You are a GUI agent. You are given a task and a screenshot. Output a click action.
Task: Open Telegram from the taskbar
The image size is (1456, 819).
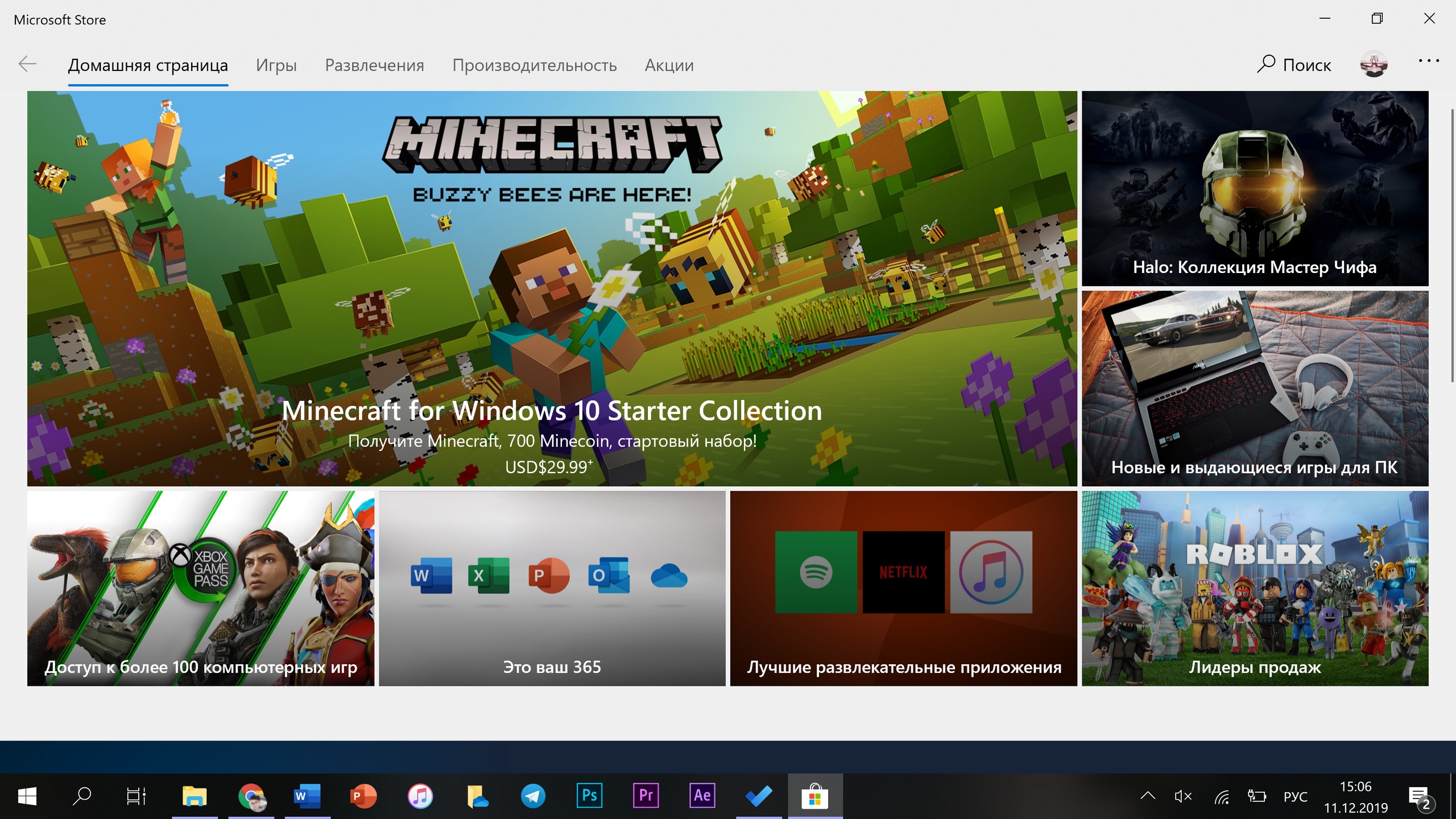pyautogui.click(x=533, y=796)
